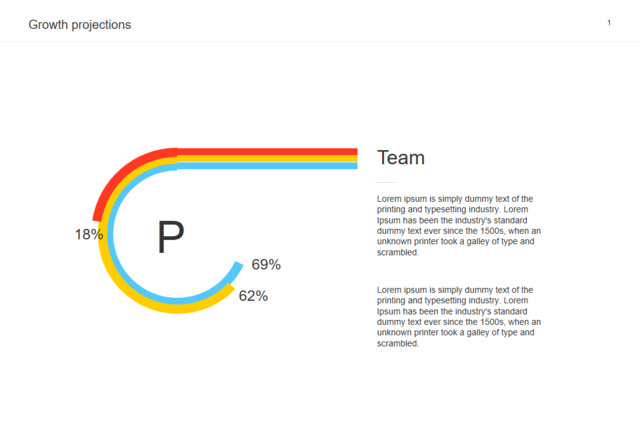Select the 18% chart label
This screenshot has width=640, height=443.
(x=88, y=235)
